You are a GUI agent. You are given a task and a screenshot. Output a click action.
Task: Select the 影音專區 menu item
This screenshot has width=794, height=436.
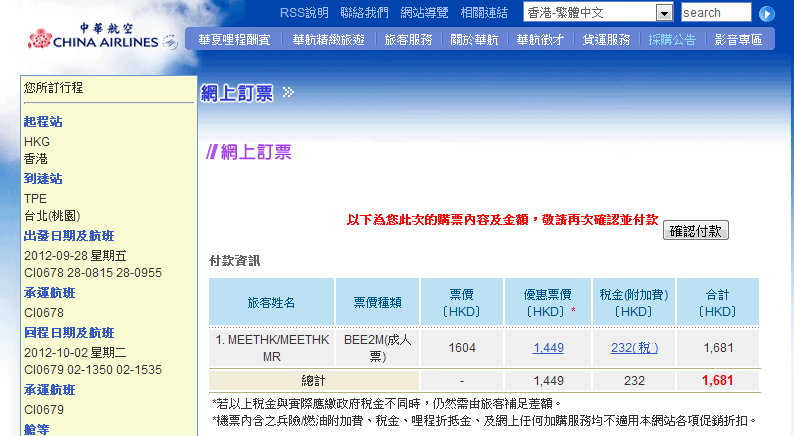tap(738, 40)
